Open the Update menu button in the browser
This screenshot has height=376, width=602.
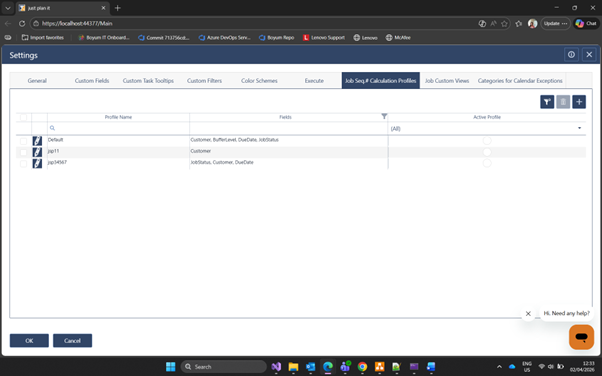555,23
